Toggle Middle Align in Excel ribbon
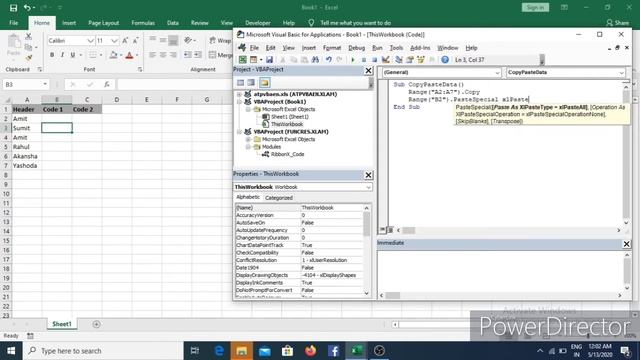640x360 pixels. point(163,40)
